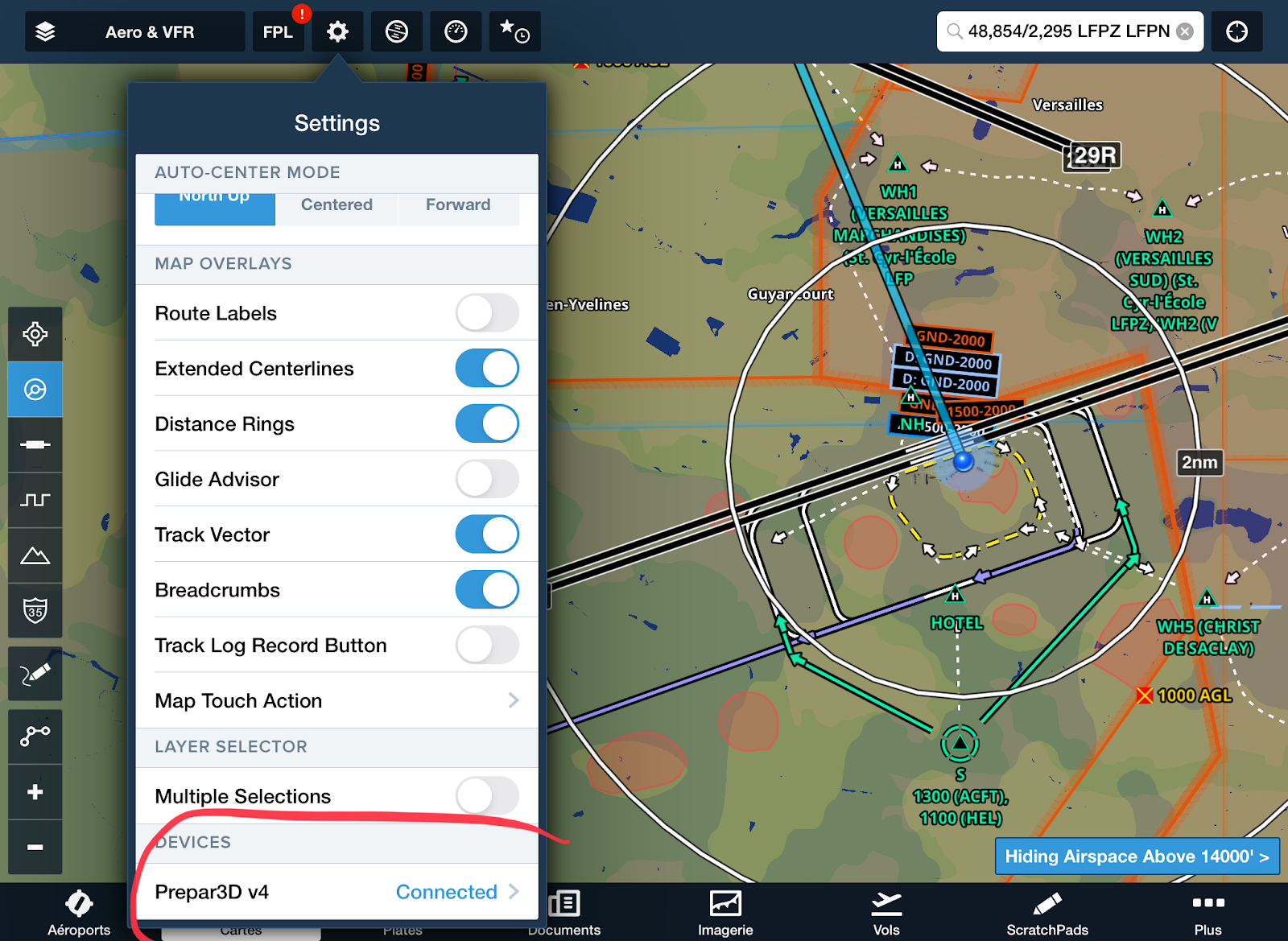Select the terrain mountain icon in sidebar
This screenshot has height=941, width=1288.
[35, 555]
